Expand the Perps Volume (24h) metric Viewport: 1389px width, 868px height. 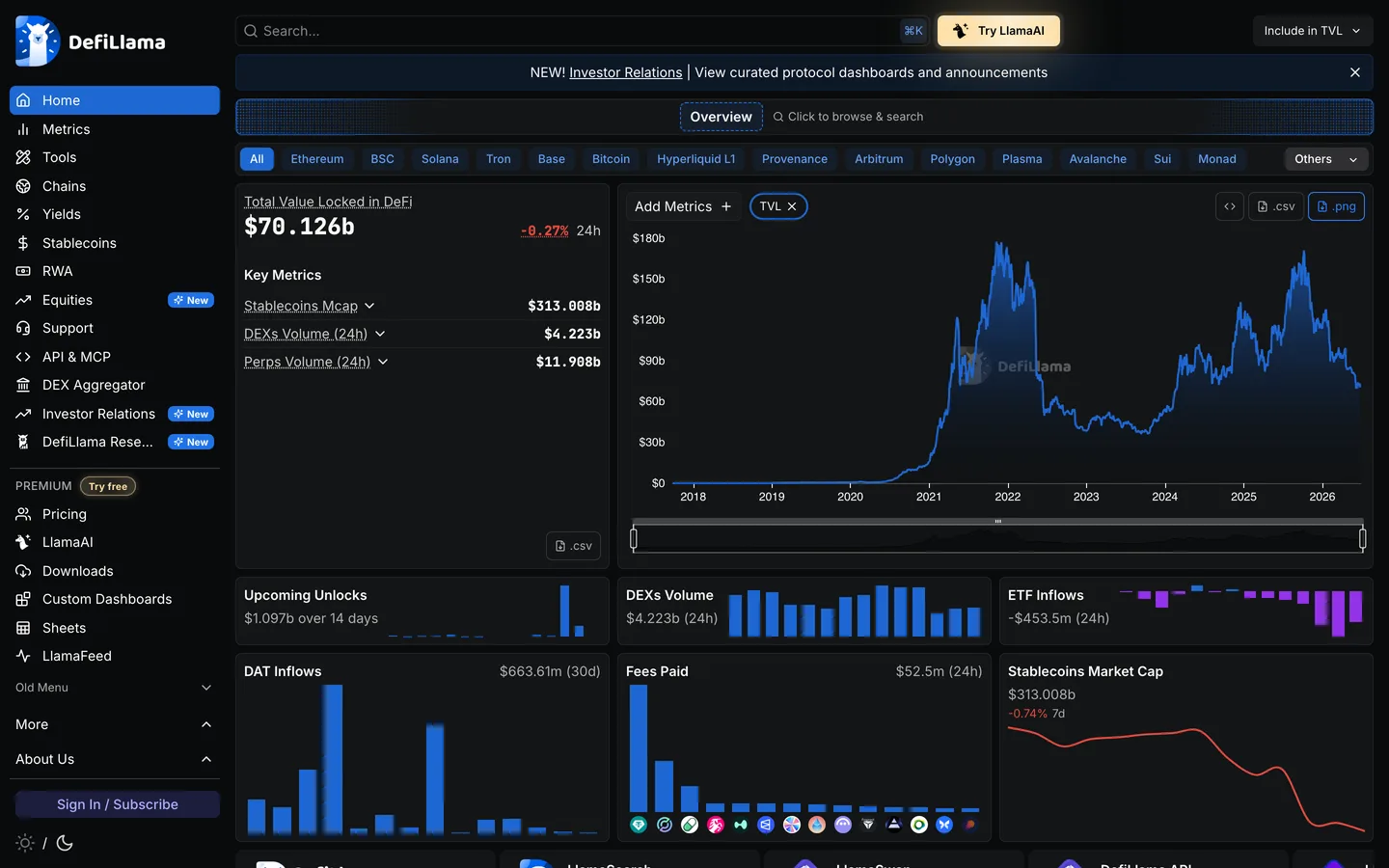coord(383,362)
